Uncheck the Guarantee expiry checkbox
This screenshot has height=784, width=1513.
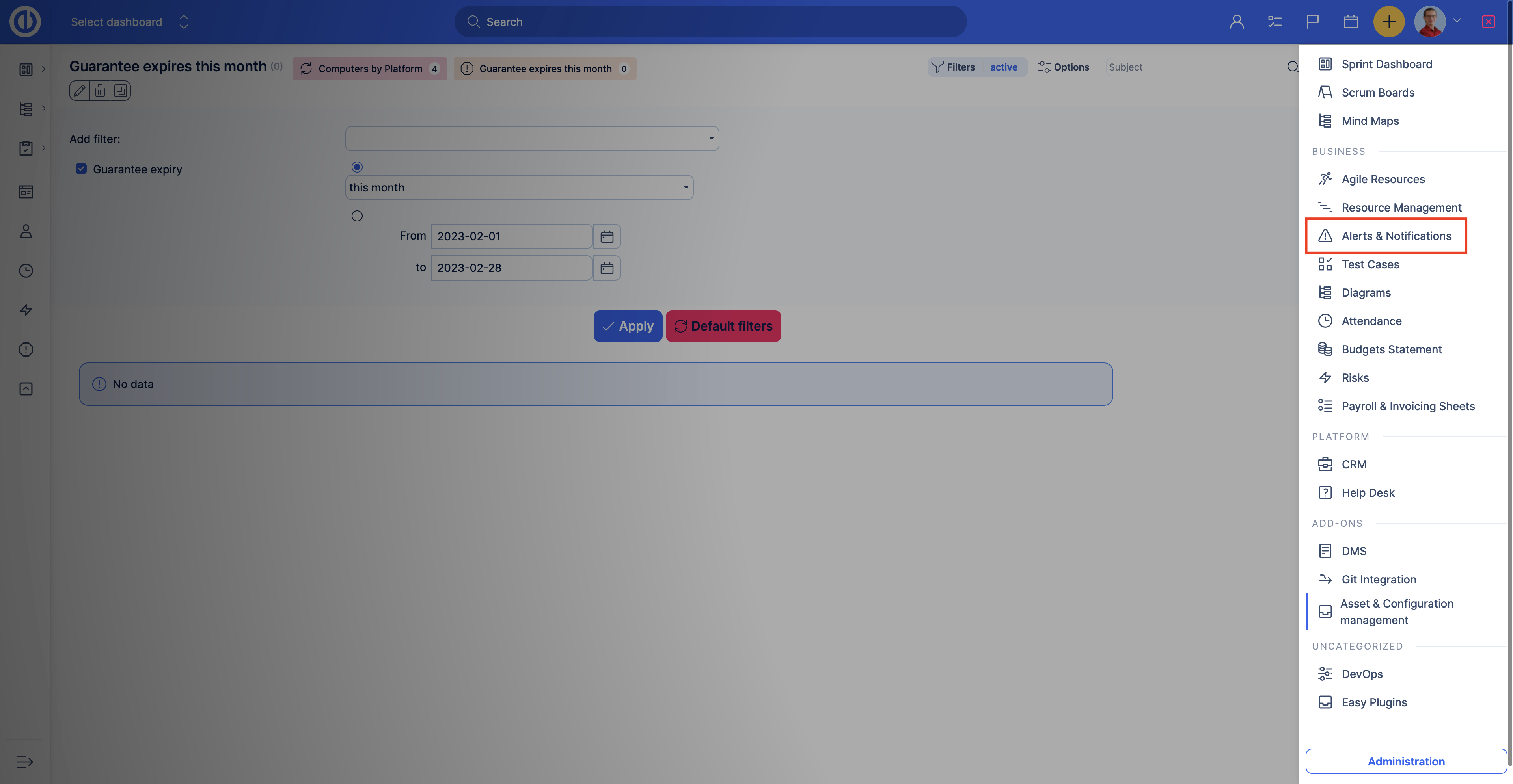[x=81, y=169]
